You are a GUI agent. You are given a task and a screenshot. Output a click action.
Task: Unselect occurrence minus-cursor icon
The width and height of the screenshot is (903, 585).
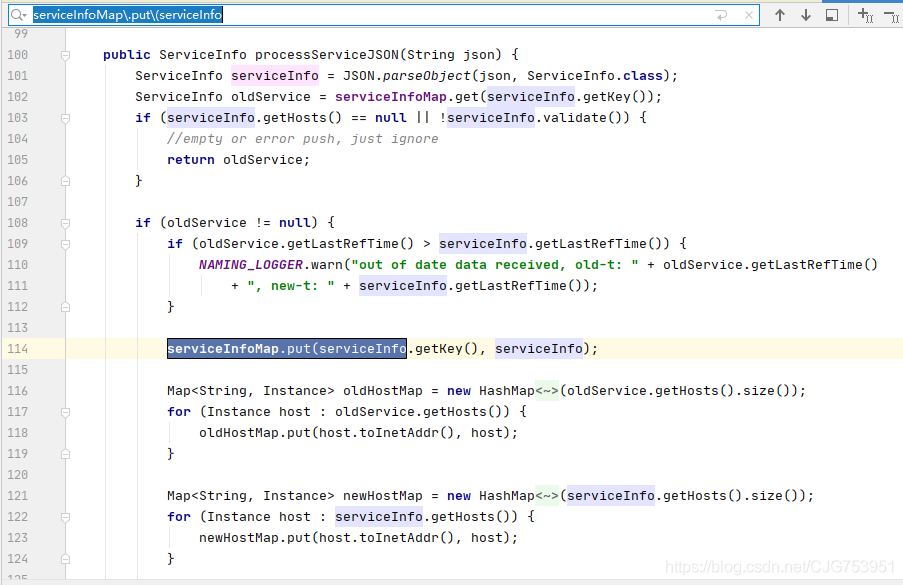[891, 15]
